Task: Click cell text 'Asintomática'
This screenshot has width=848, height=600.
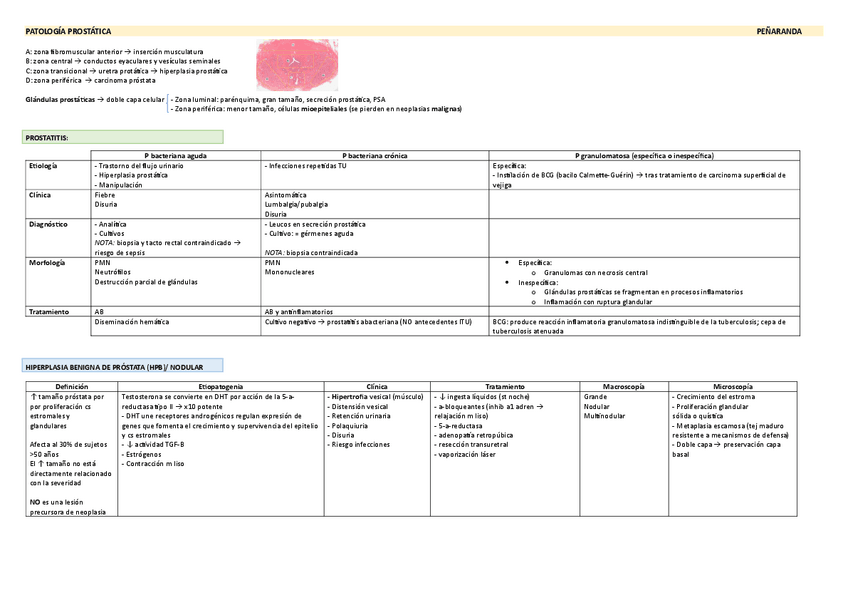Action: coord(286,195)
